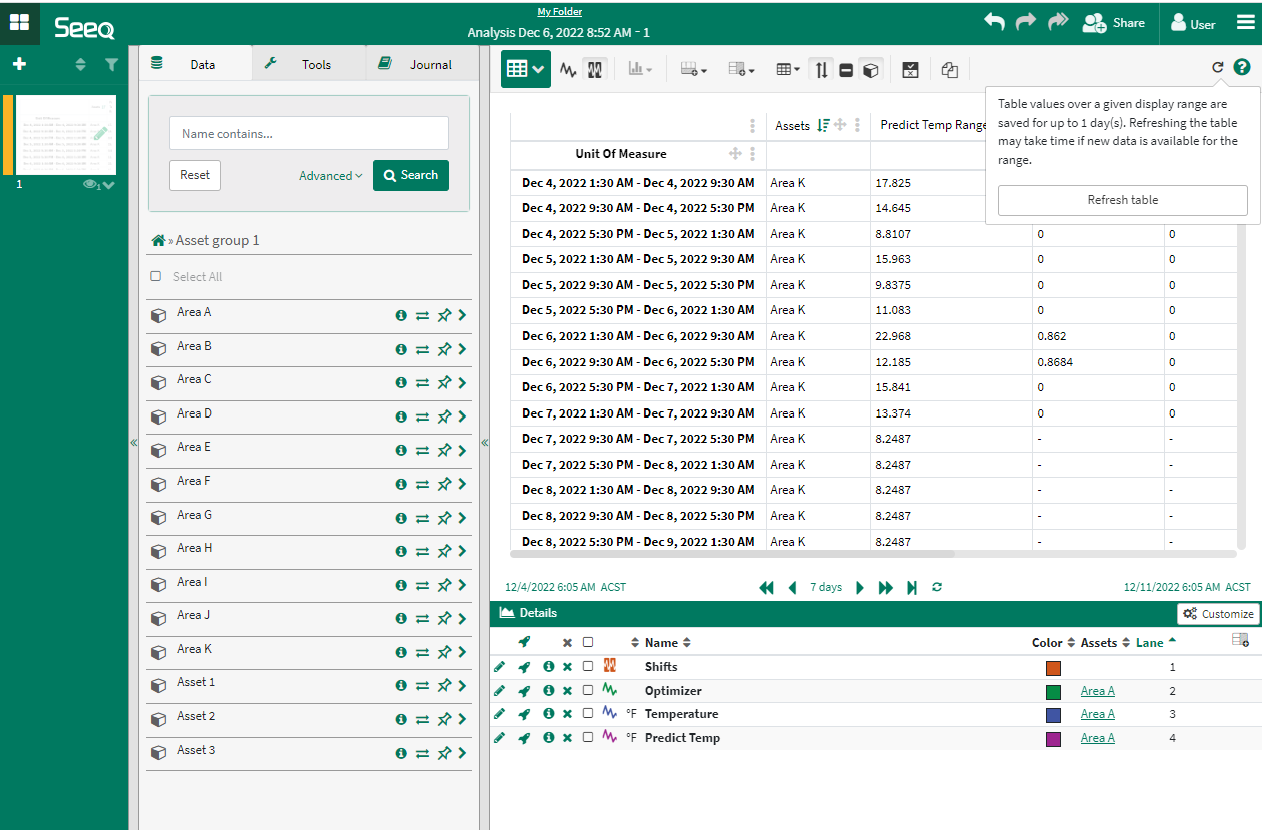Open info icon for Area C
Screen dimensions: 1262x830
[x=401, y=382]
